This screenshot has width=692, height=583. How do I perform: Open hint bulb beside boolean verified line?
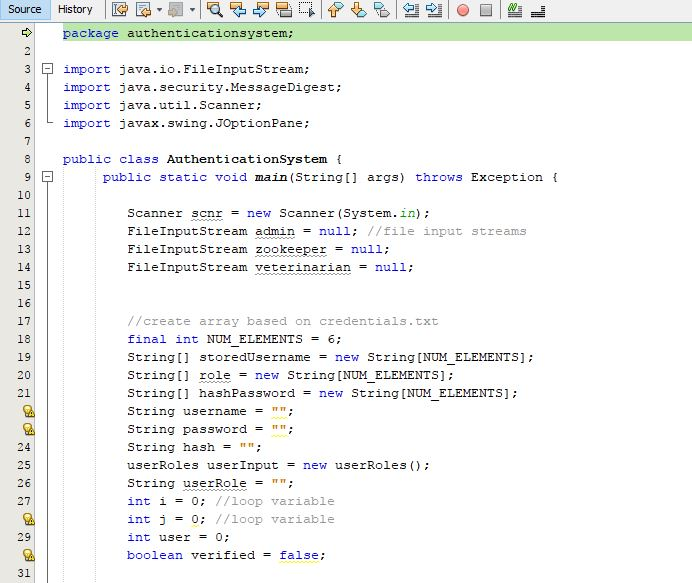click(28, 555)
